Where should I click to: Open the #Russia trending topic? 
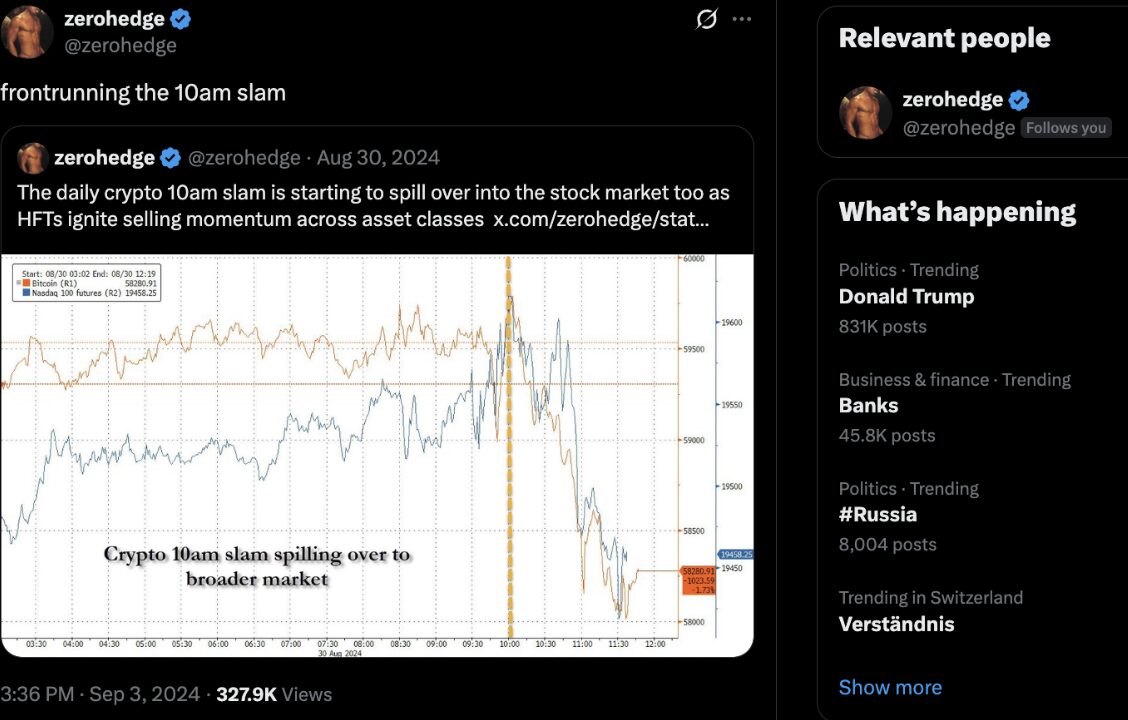click(x=877, y=515)
